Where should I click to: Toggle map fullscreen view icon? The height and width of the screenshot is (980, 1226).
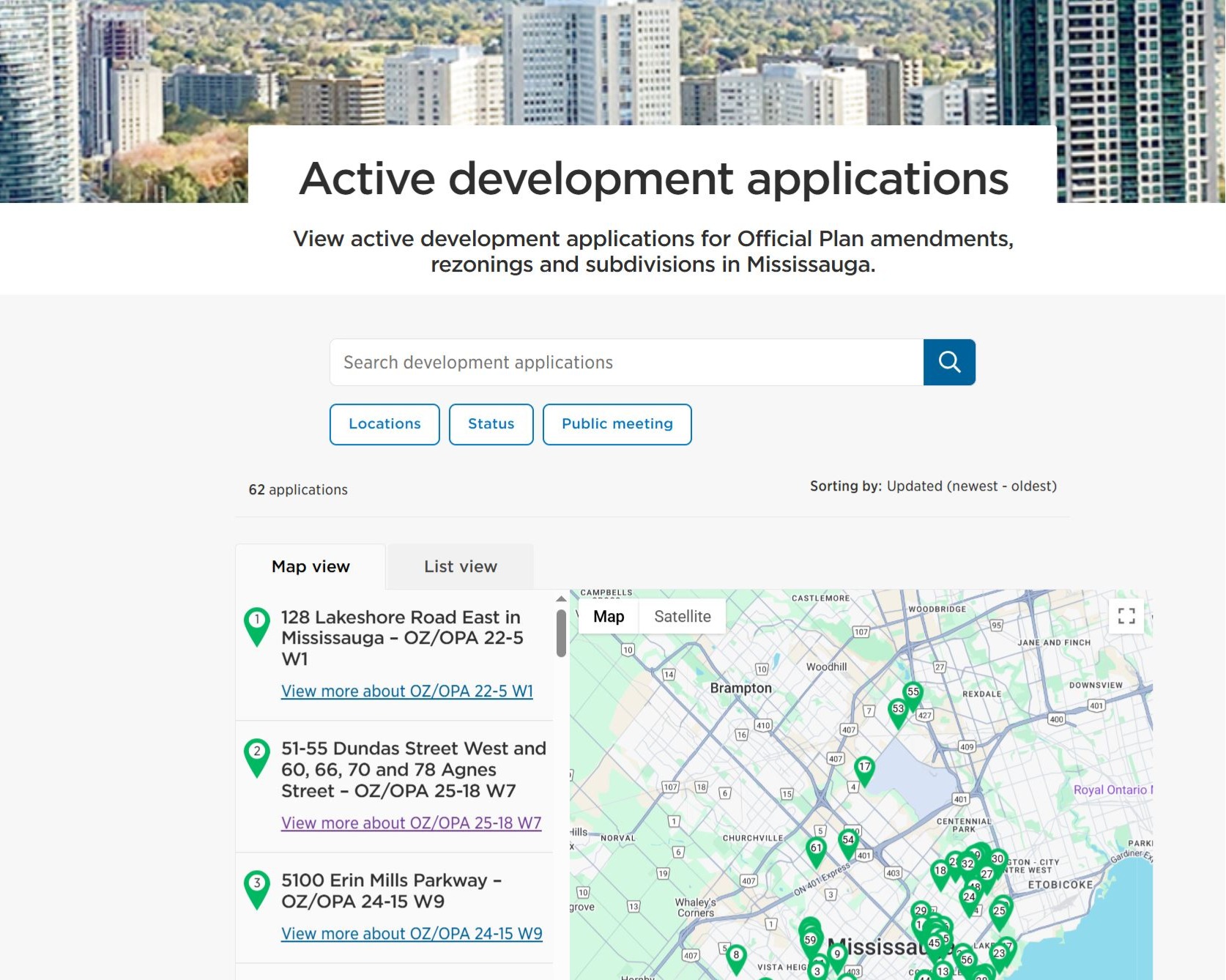(x=1126, y=616)
